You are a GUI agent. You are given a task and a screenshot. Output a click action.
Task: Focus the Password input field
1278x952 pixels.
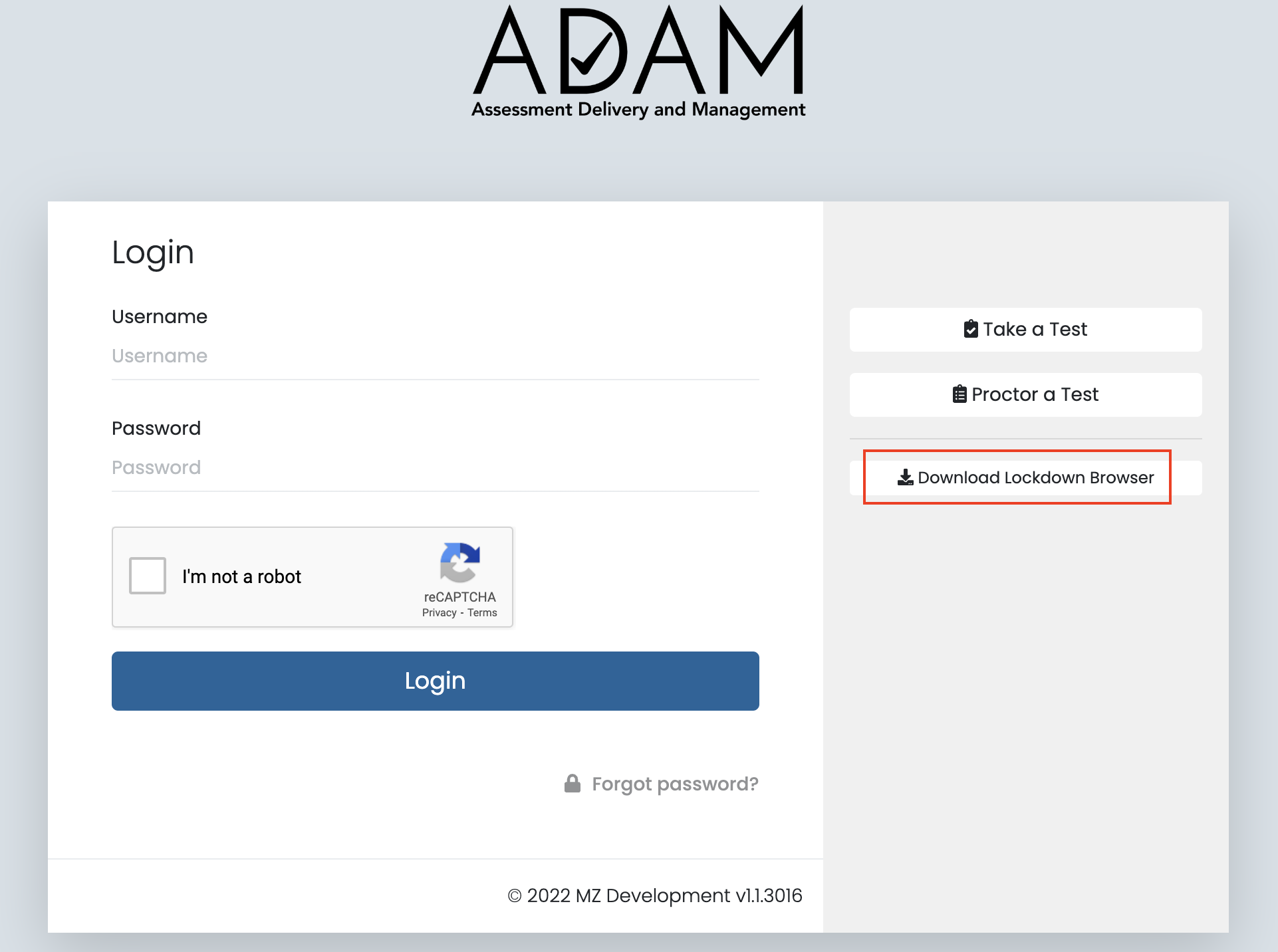point(435,468)
